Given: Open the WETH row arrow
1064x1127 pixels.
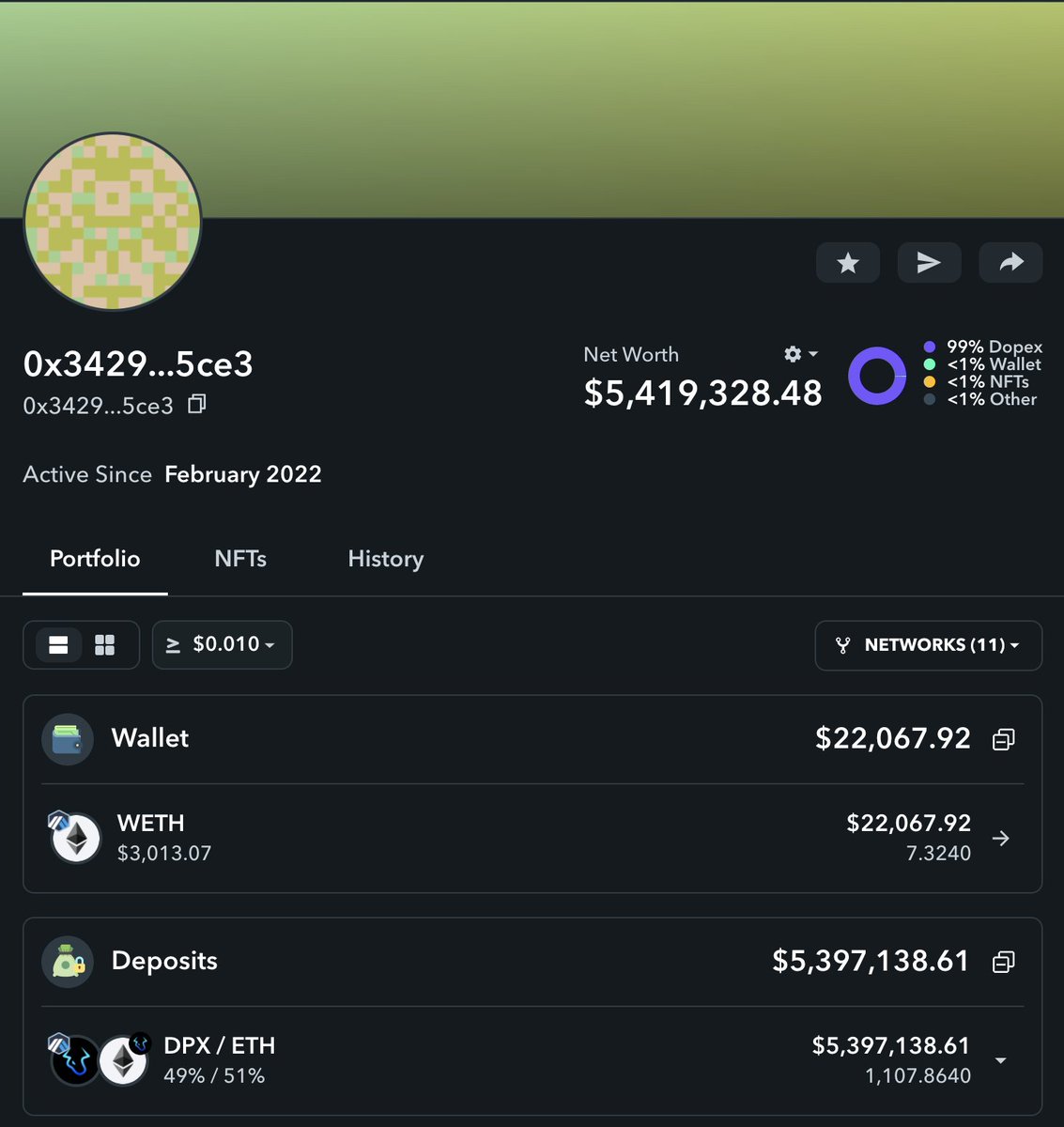Looking at the screenshot, I should point(1001,838).
